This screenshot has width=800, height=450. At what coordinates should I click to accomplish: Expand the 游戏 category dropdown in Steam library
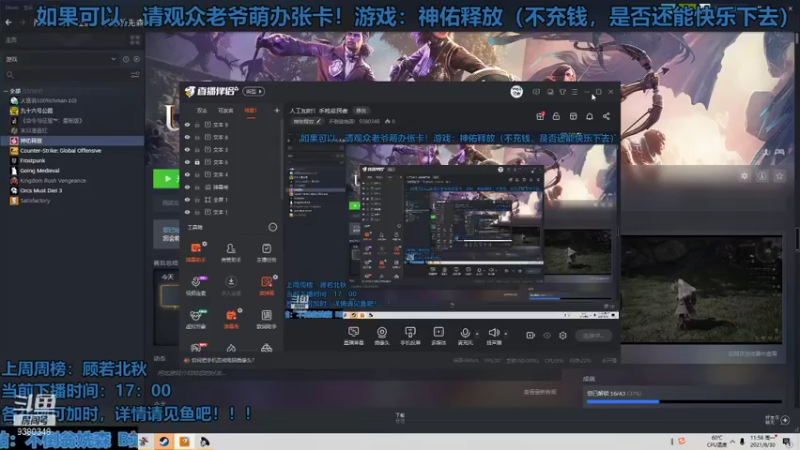(113, 59)
